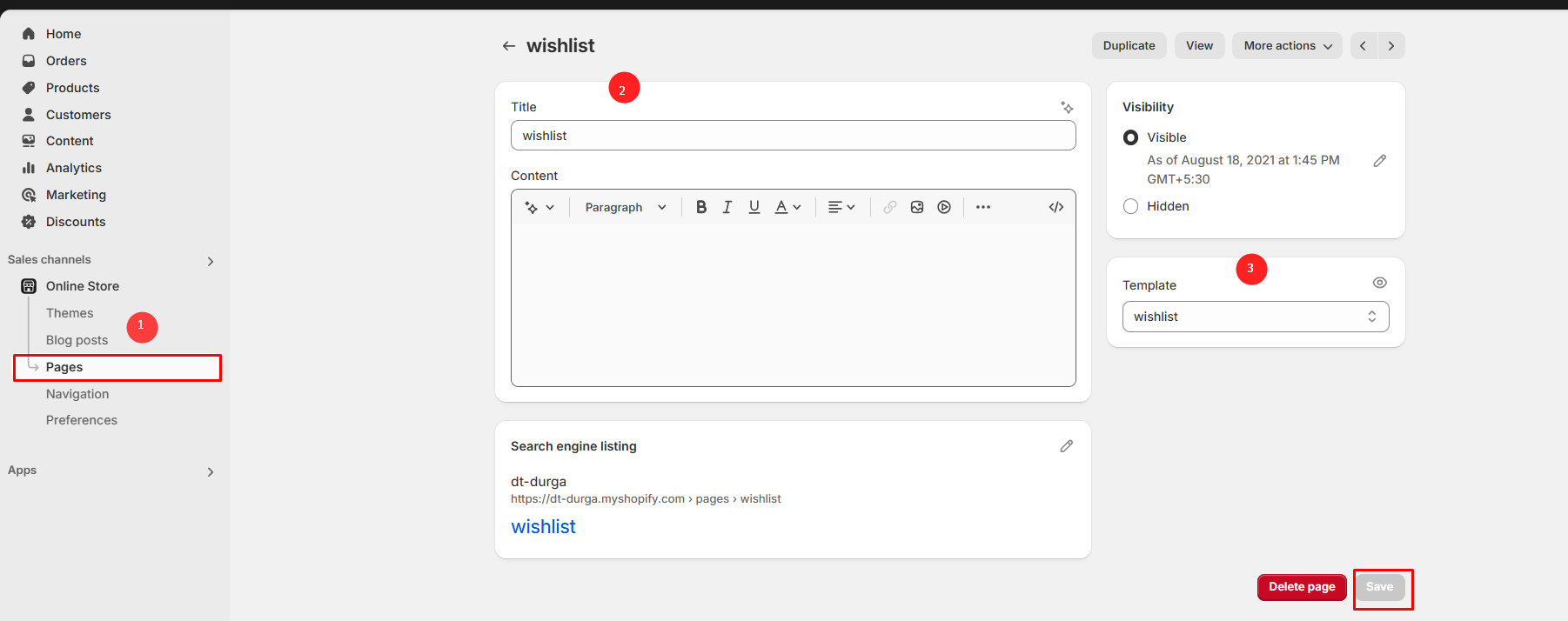
Task: Open the text color picker
Action: [787, 207]
